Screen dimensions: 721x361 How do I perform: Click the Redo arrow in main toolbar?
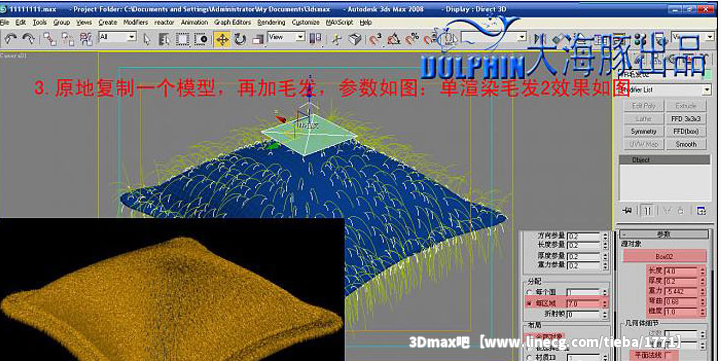[29, 40]
